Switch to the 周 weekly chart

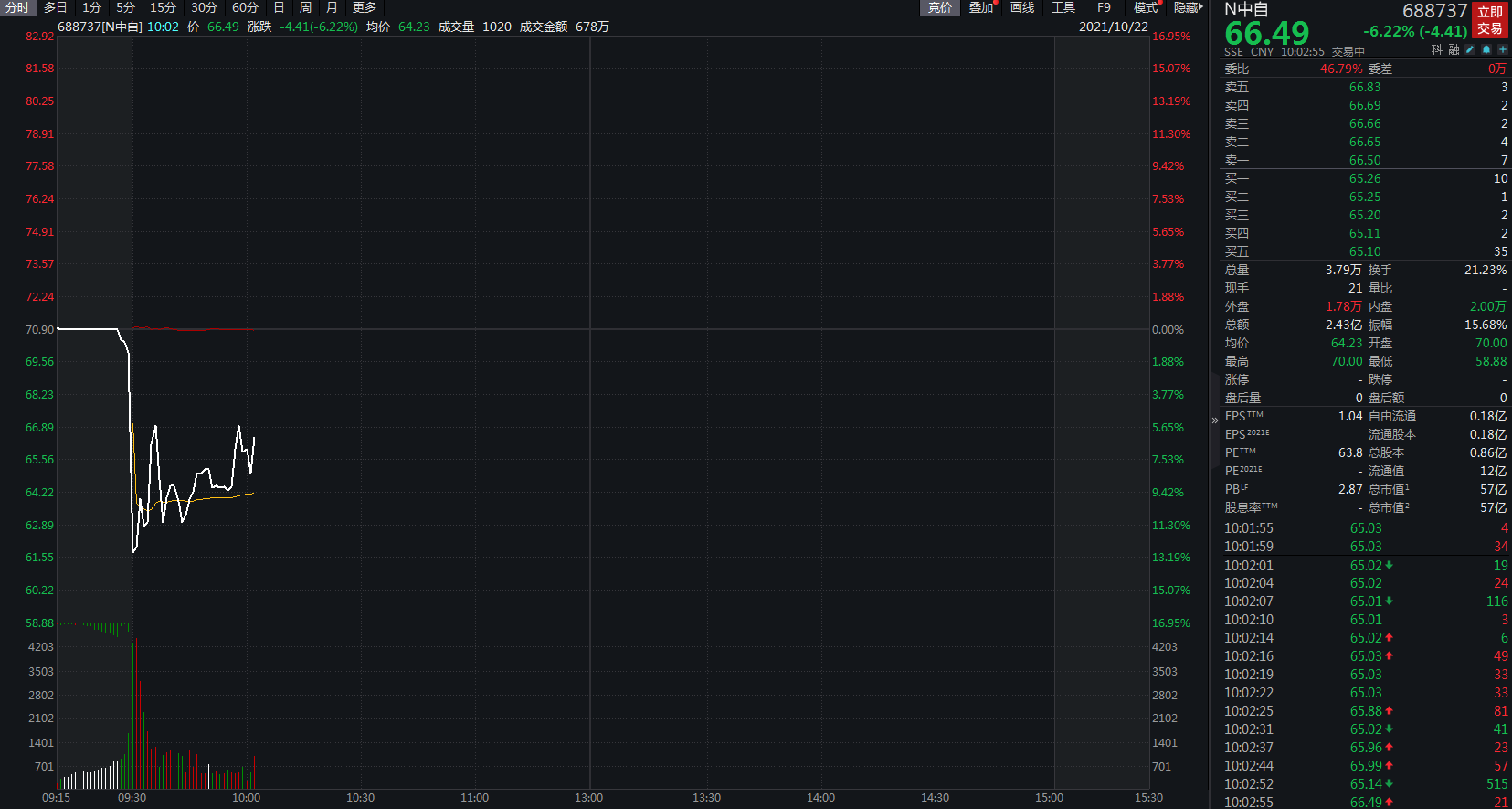pos(305,7)
